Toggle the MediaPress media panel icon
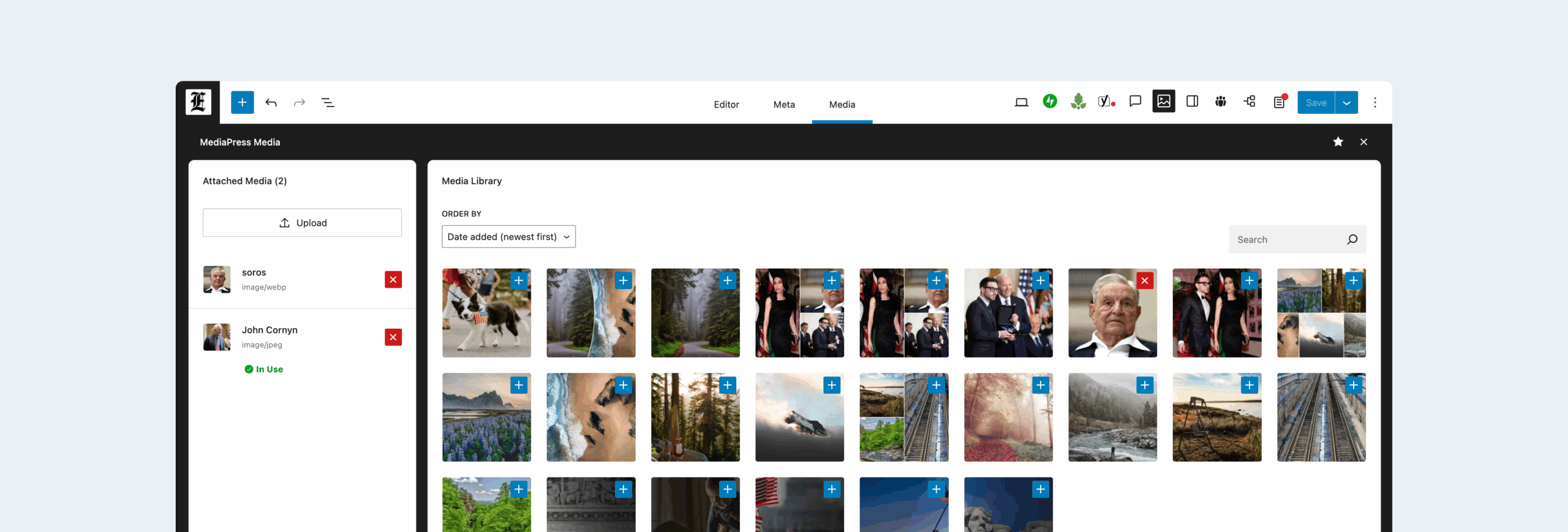1568x532 pixels. [1163, 102]
